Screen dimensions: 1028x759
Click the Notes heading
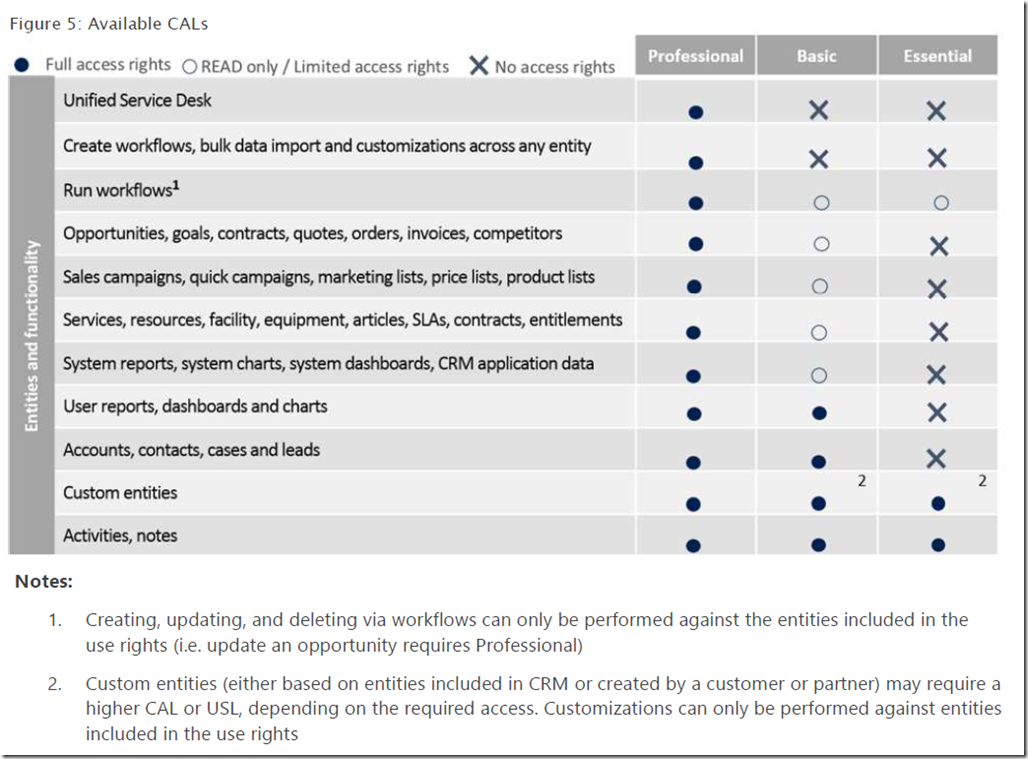coord(43,581)
